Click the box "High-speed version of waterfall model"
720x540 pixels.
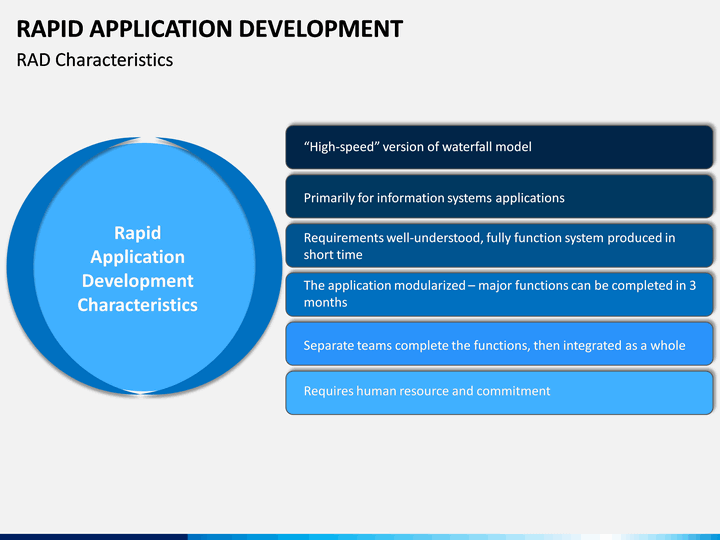click(499, 147)
